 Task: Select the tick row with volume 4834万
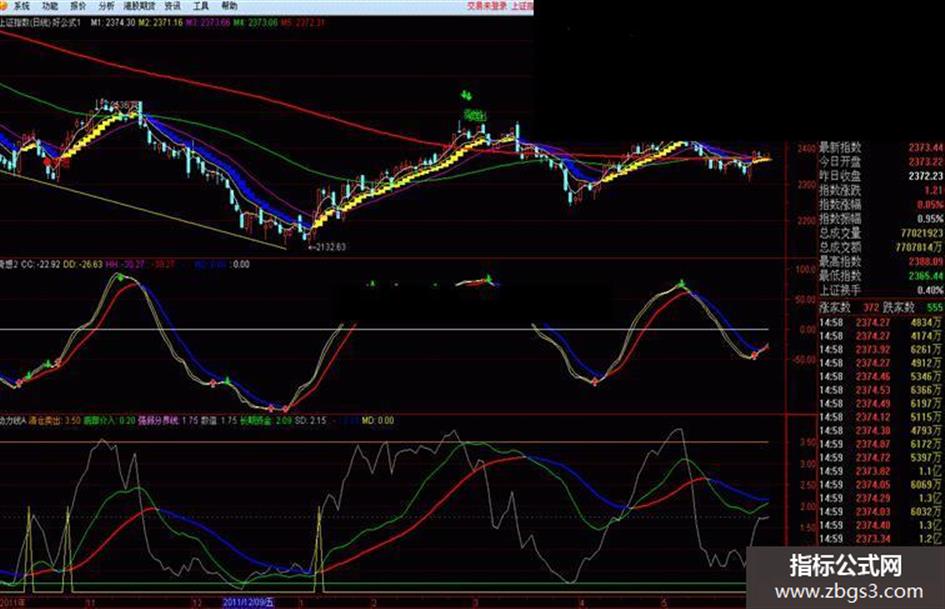[881, 323]
